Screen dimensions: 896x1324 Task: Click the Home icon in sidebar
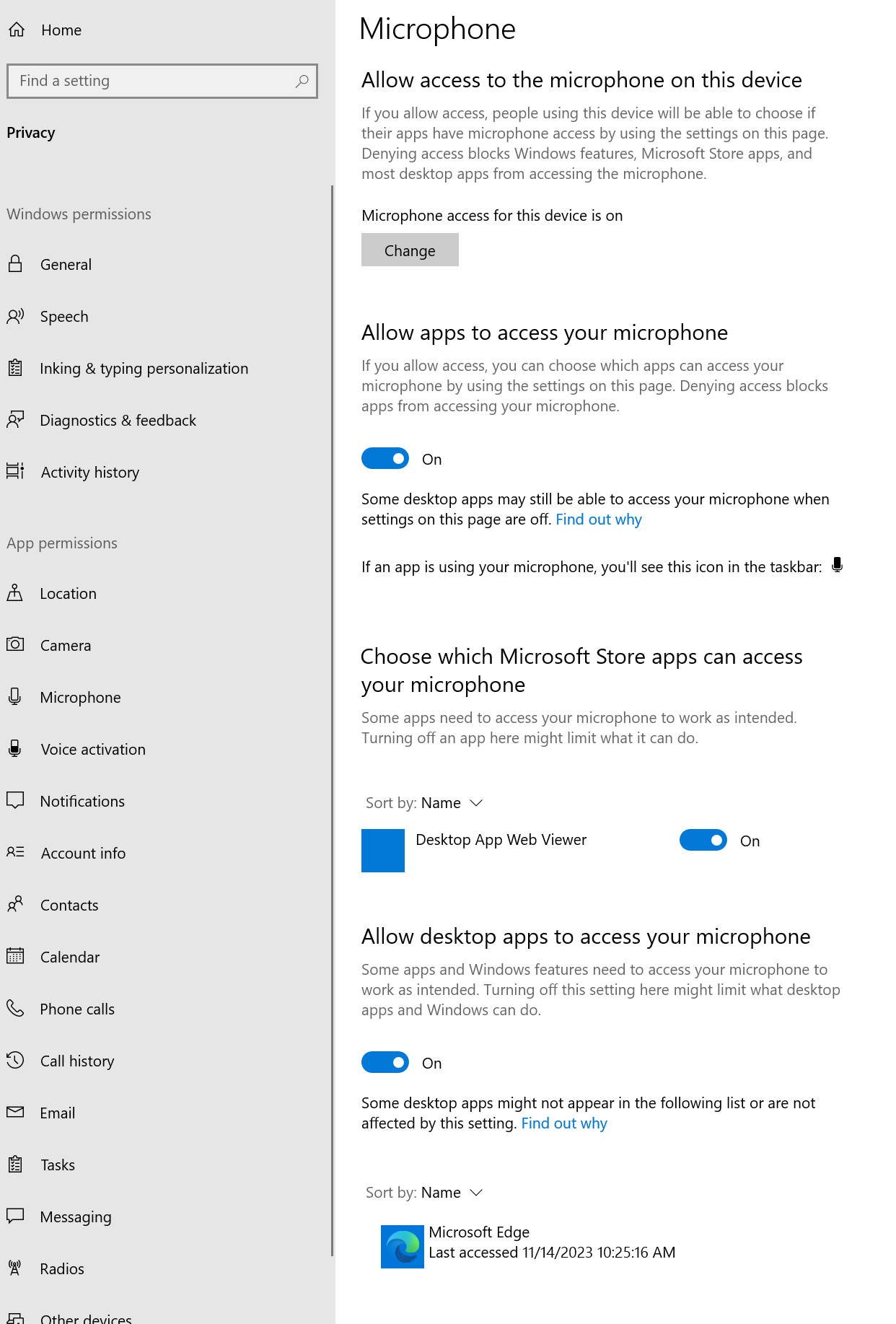(17, 30)
